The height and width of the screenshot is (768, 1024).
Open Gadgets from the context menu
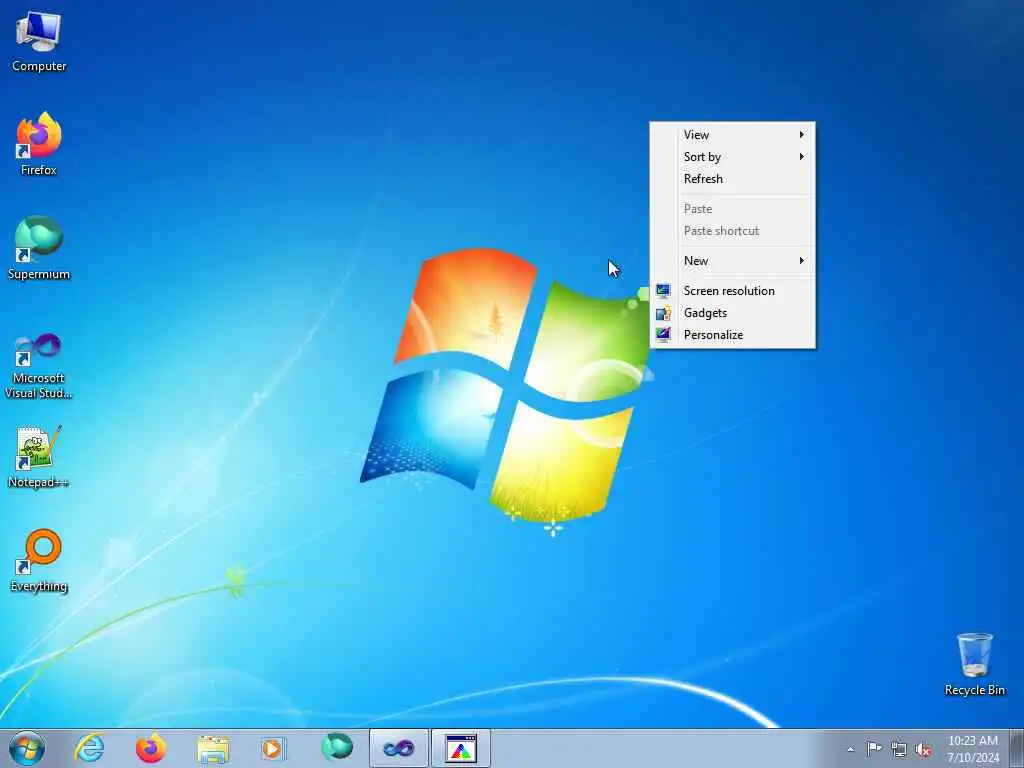point(732,313)
